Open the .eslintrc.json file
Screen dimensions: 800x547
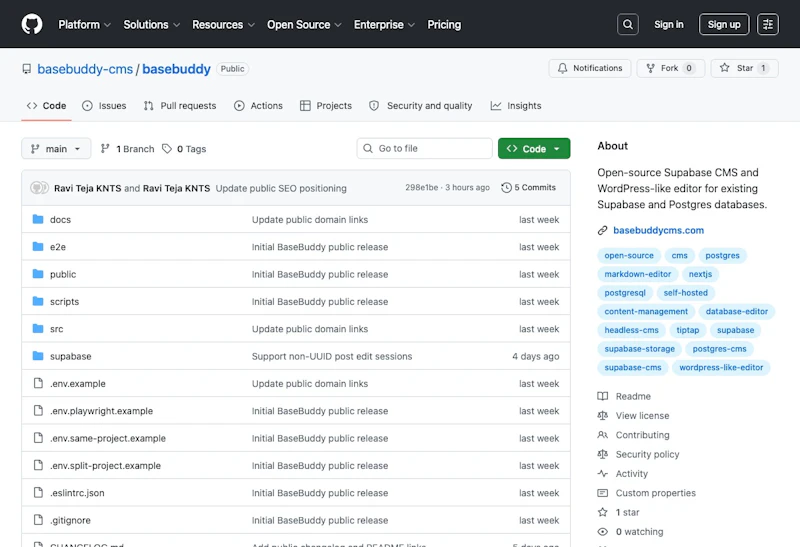point(77,493)
